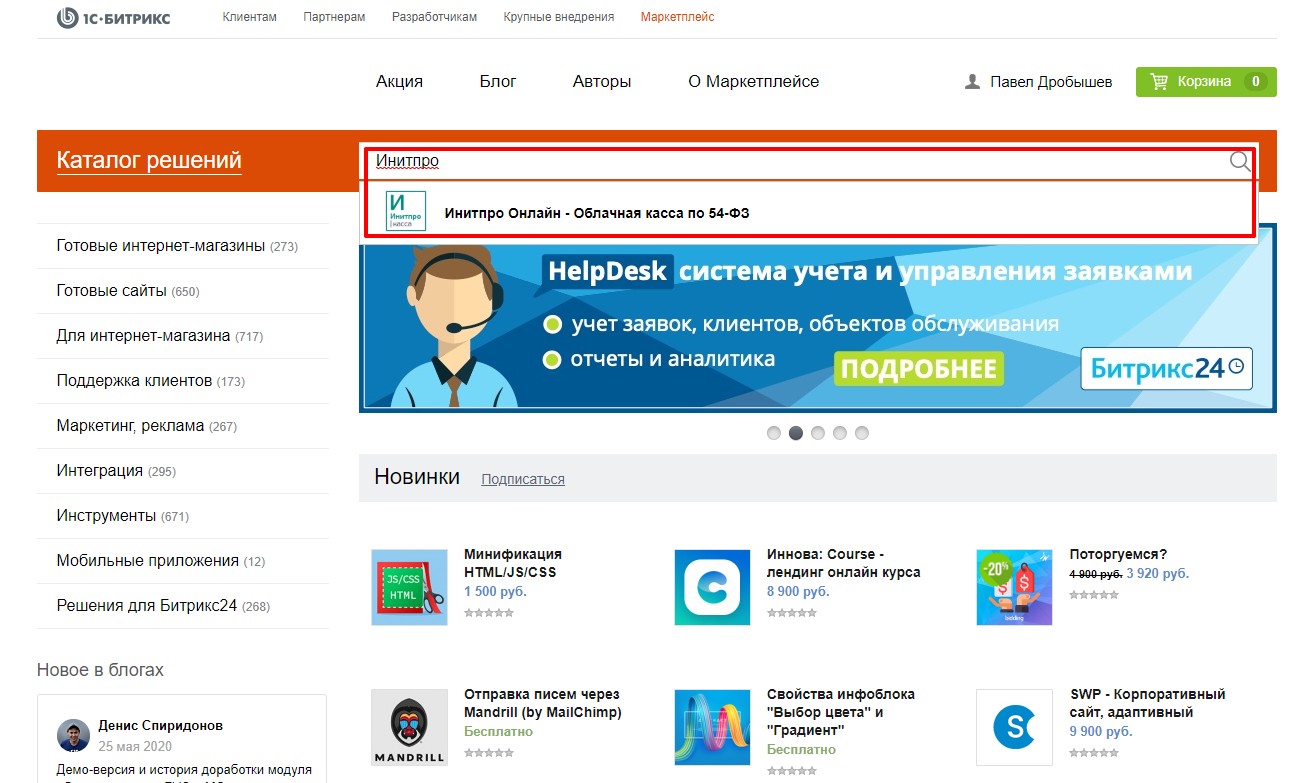This screenshot has width=1310, height=783.
Task: Click the 3 920 руб. price
Action: click(1158, 574)
